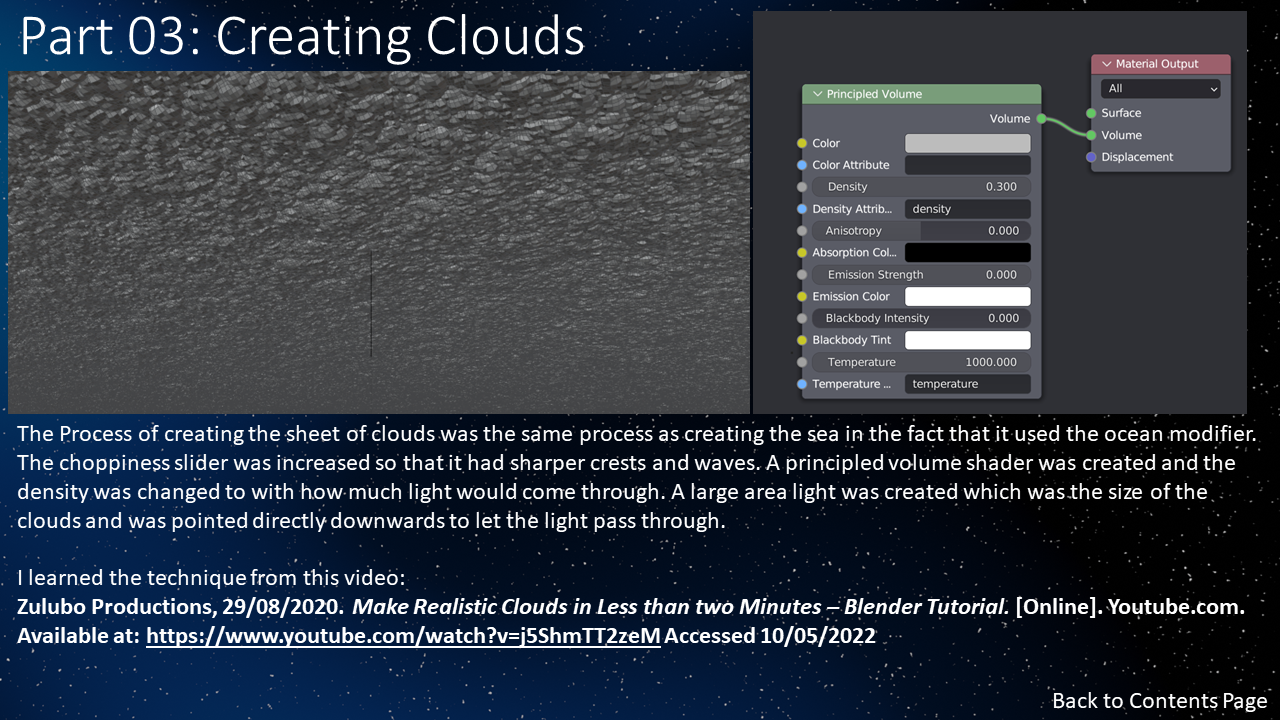Click the Volume output socket on Principled Volume
Image resolution: width=1280 pixels, height=720 pixels.
click(1041, 119)
